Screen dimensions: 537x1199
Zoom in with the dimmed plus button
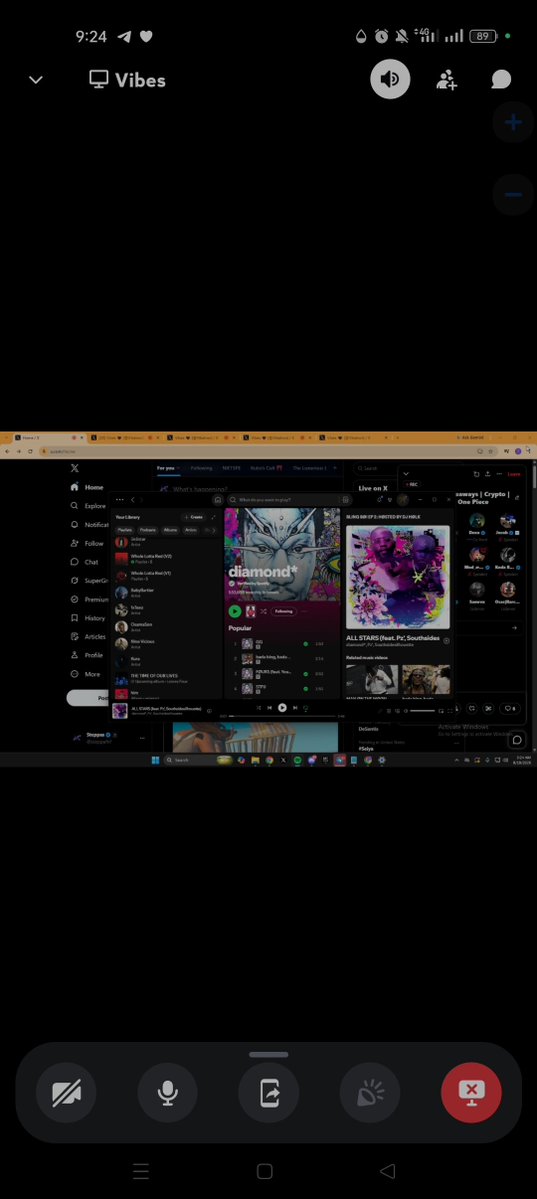[513, 122]
